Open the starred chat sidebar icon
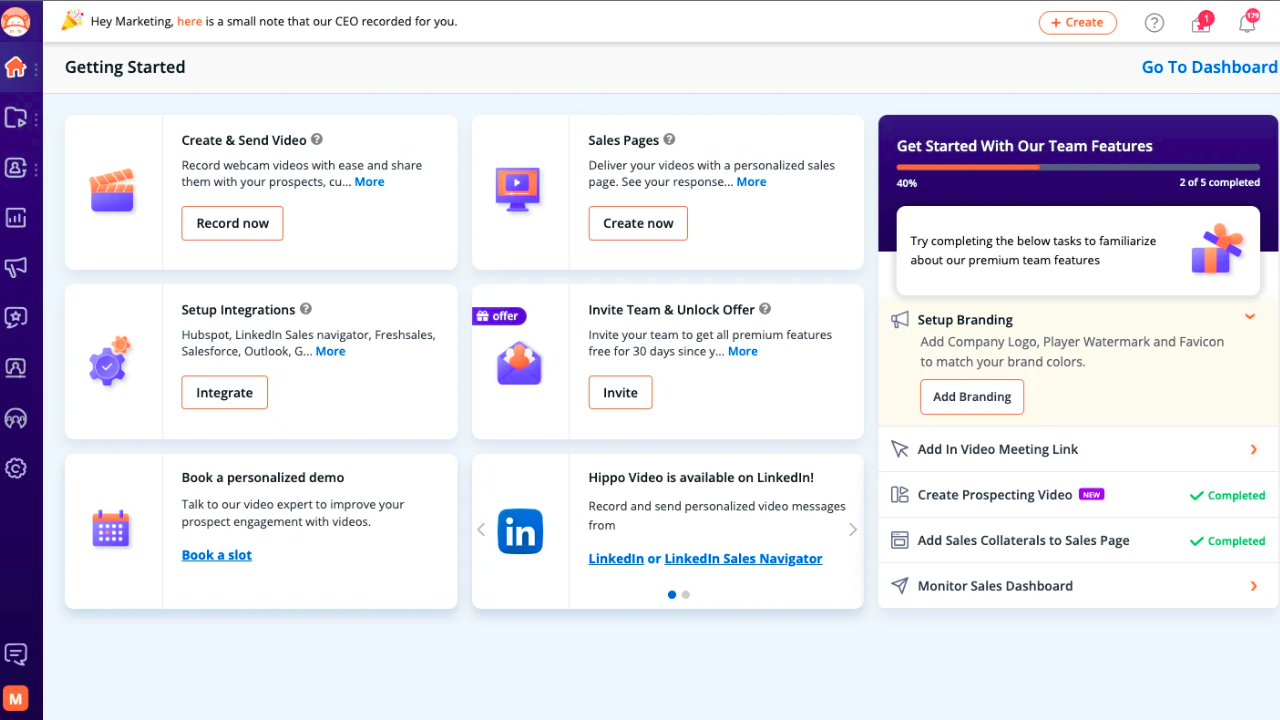 [15, 317]
